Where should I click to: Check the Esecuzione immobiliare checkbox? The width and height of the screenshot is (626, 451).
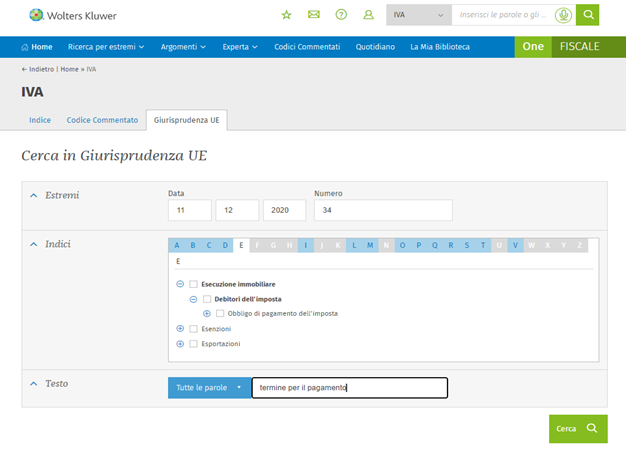click(x=194, y=284)
